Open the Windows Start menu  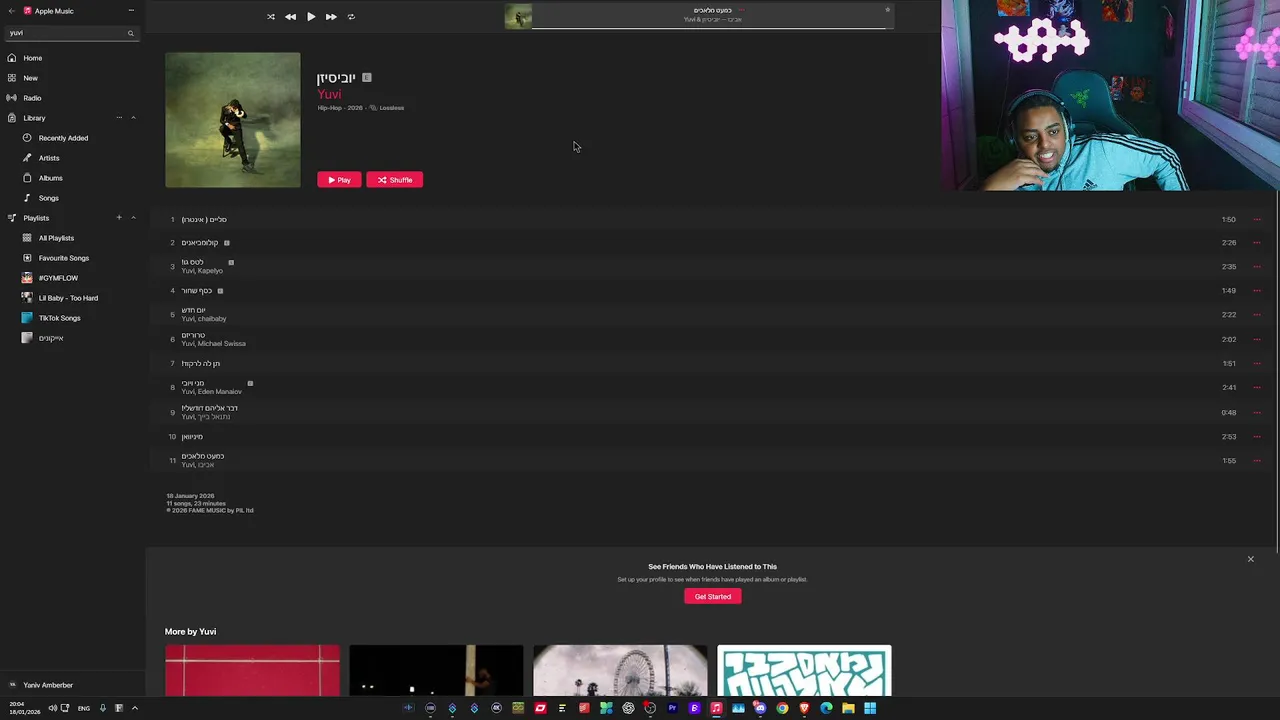point(870,708)
